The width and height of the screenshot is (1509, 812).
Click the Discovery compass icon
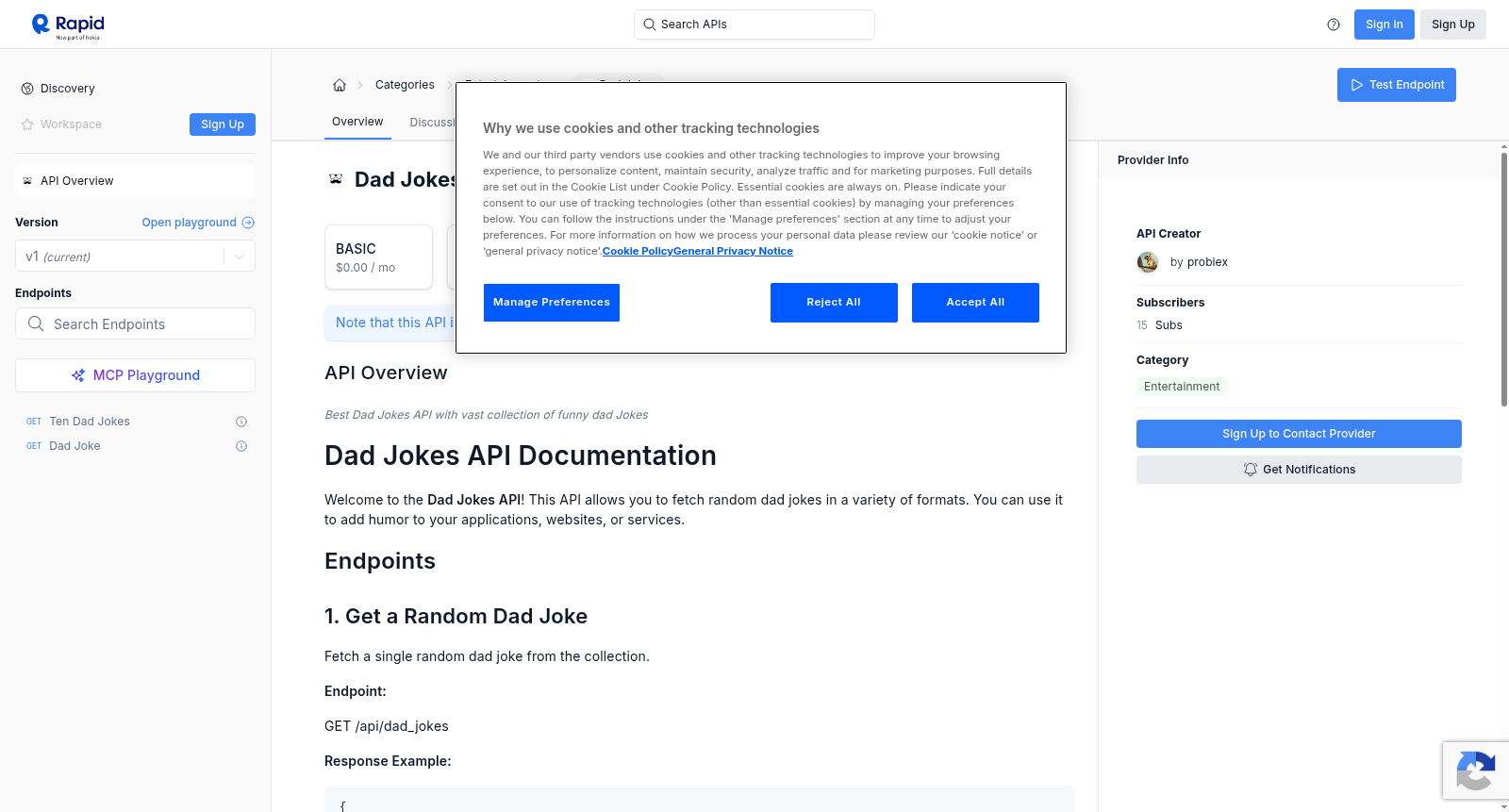(27, 89)
